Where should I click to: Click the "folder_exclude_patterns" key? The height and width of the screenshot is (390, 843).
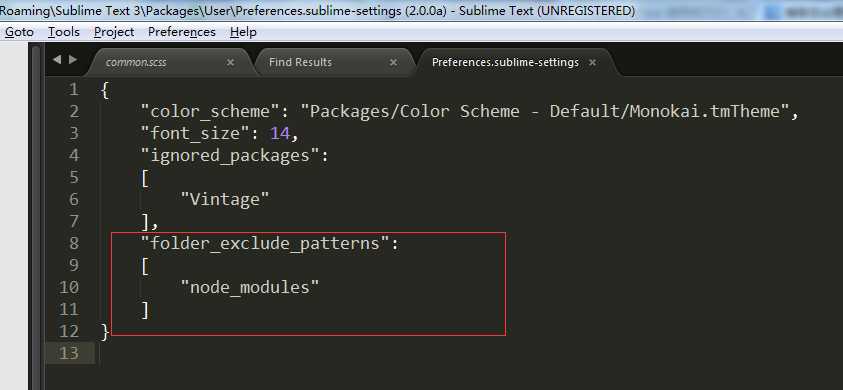[265, 244]
